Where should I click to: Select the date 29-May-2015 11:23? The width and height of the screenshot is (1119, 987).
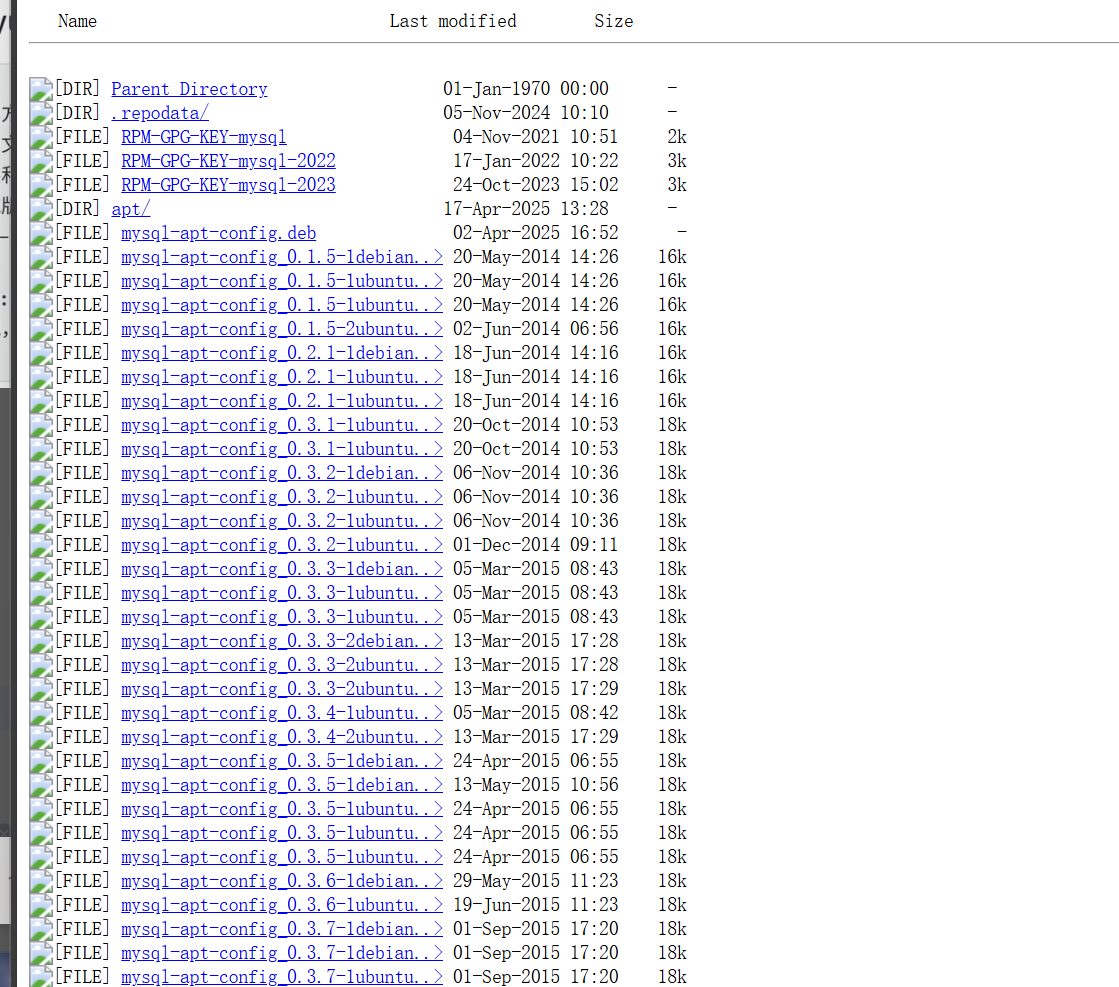point(536,881)
